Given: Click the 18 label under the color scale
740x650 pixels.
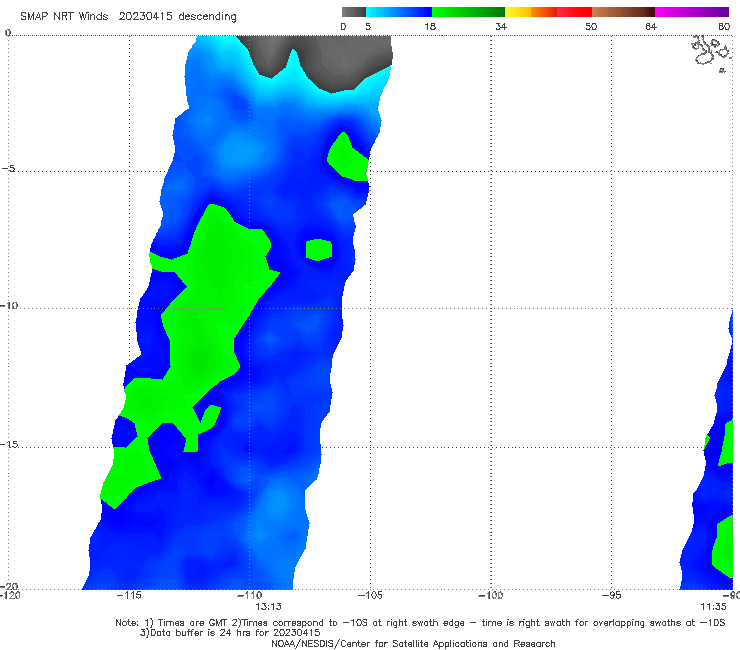Looking at the screenshot, I should pos(430,27).
